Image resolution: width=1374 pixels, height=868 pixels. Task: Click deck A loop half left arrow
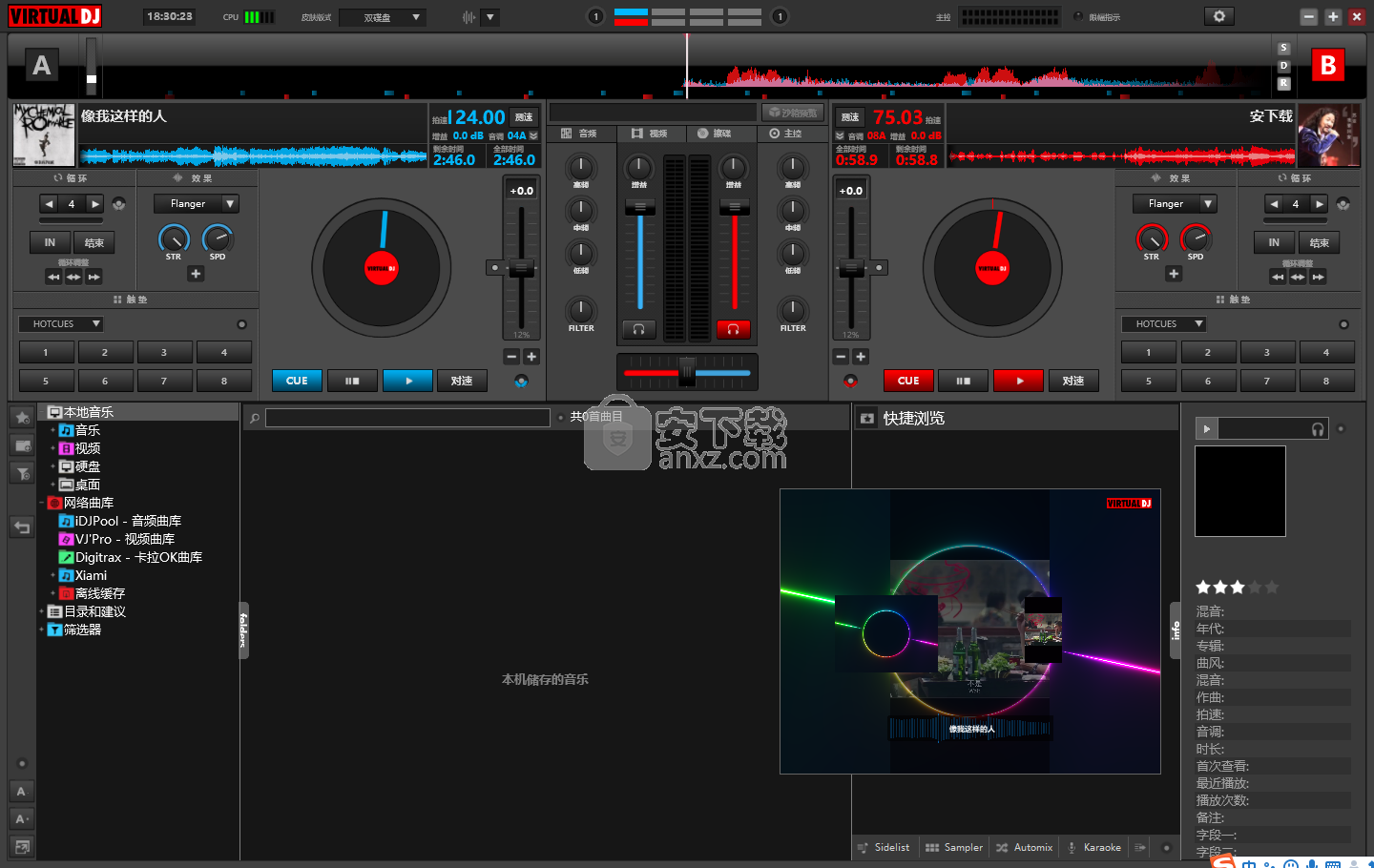click(50, 203)
